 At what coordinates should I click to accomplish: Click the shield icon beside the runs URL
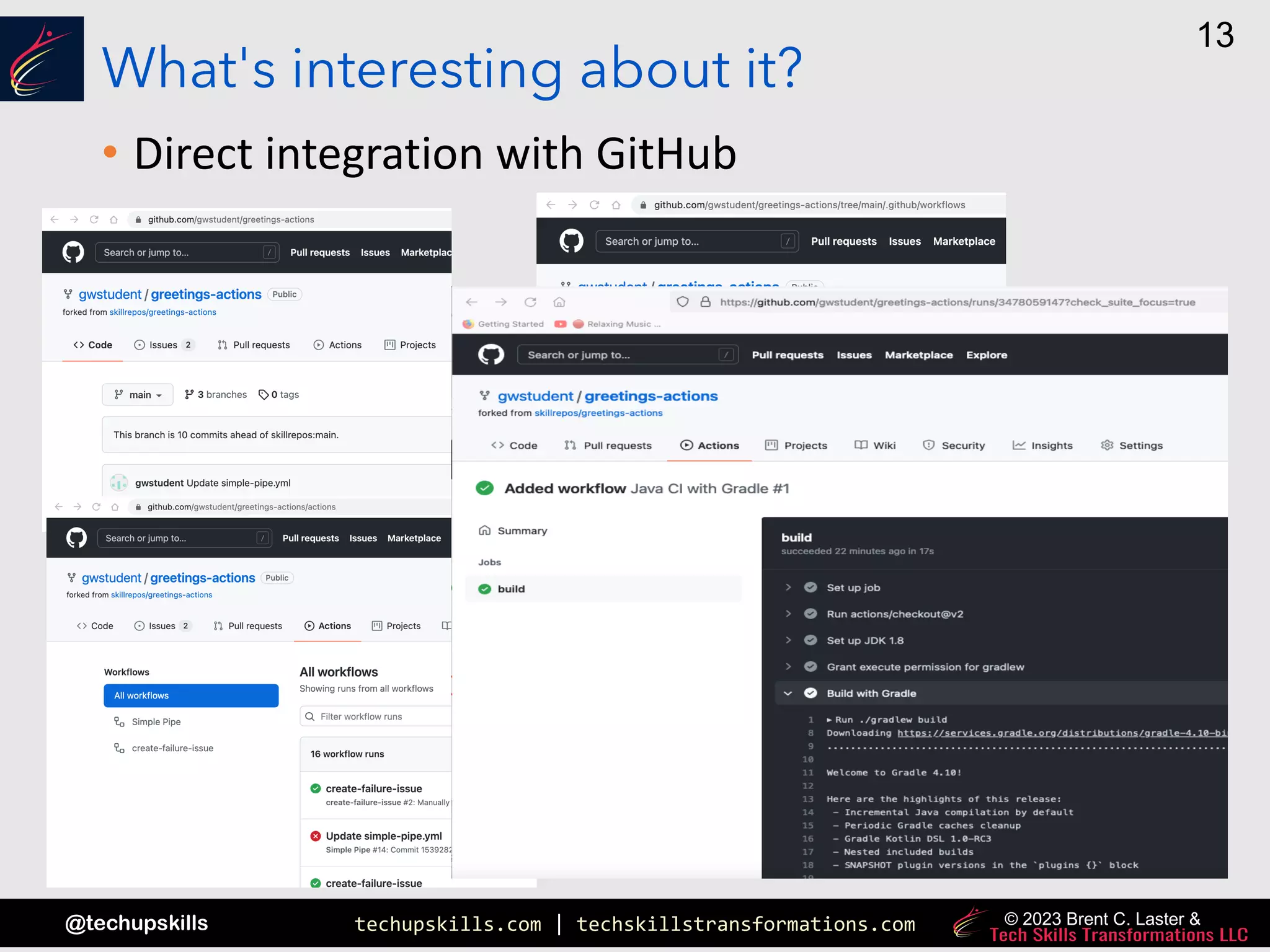pyautogui.click(x=682, y=302)
